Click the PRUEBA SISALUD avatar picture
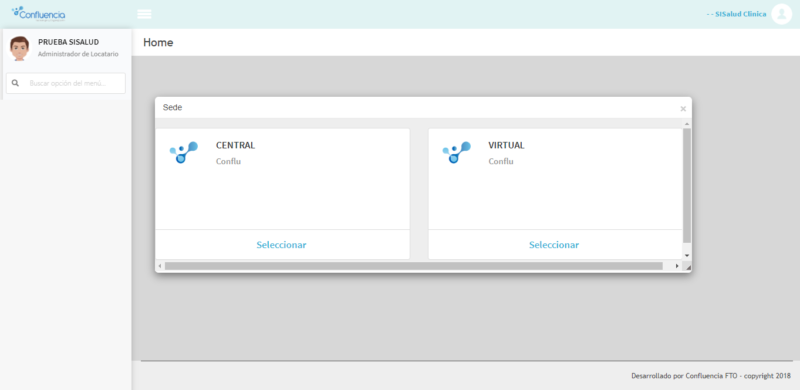Image resolution: width=800 pixels, height=390 pixels. (19, 48)
